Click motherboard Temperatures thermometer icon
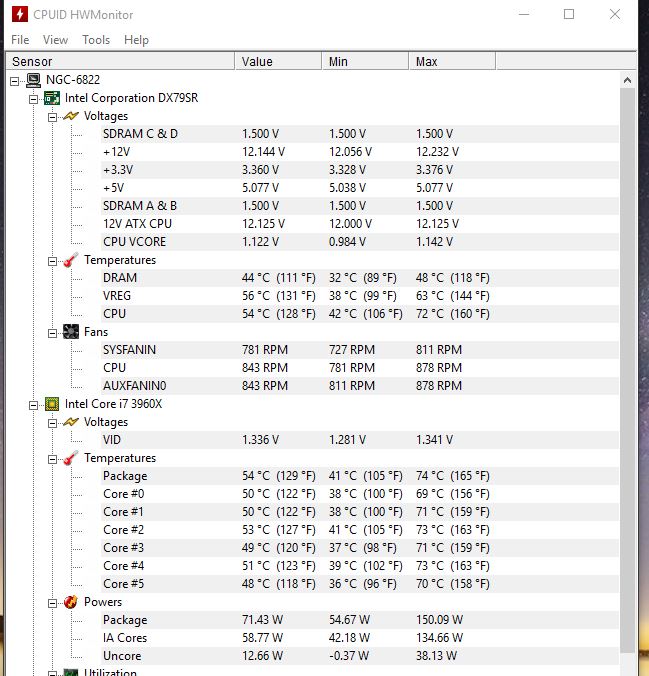 pyautogui.click(x=71, y=260)
